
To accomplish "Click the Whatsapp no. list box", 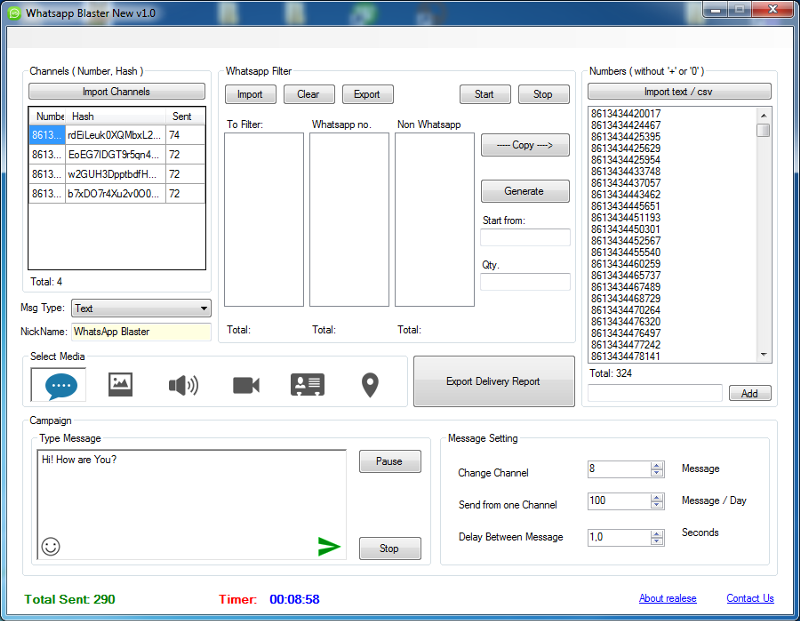I will [x=349, y=220].
